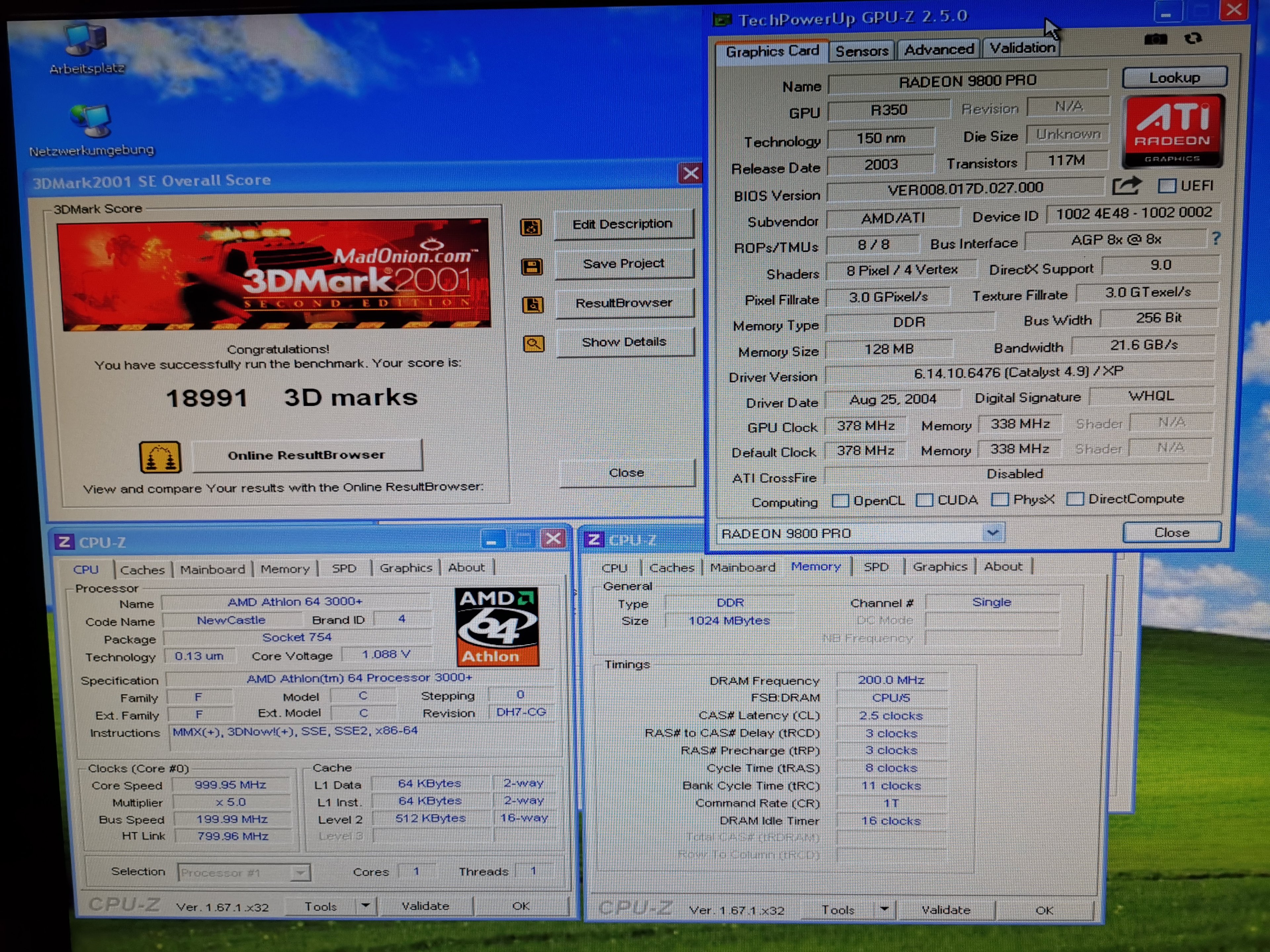Expand the RADEON 9800 PRO GPU dropdown
Image resolution: width=1270 pixels, height=952 pixels.
993,533
